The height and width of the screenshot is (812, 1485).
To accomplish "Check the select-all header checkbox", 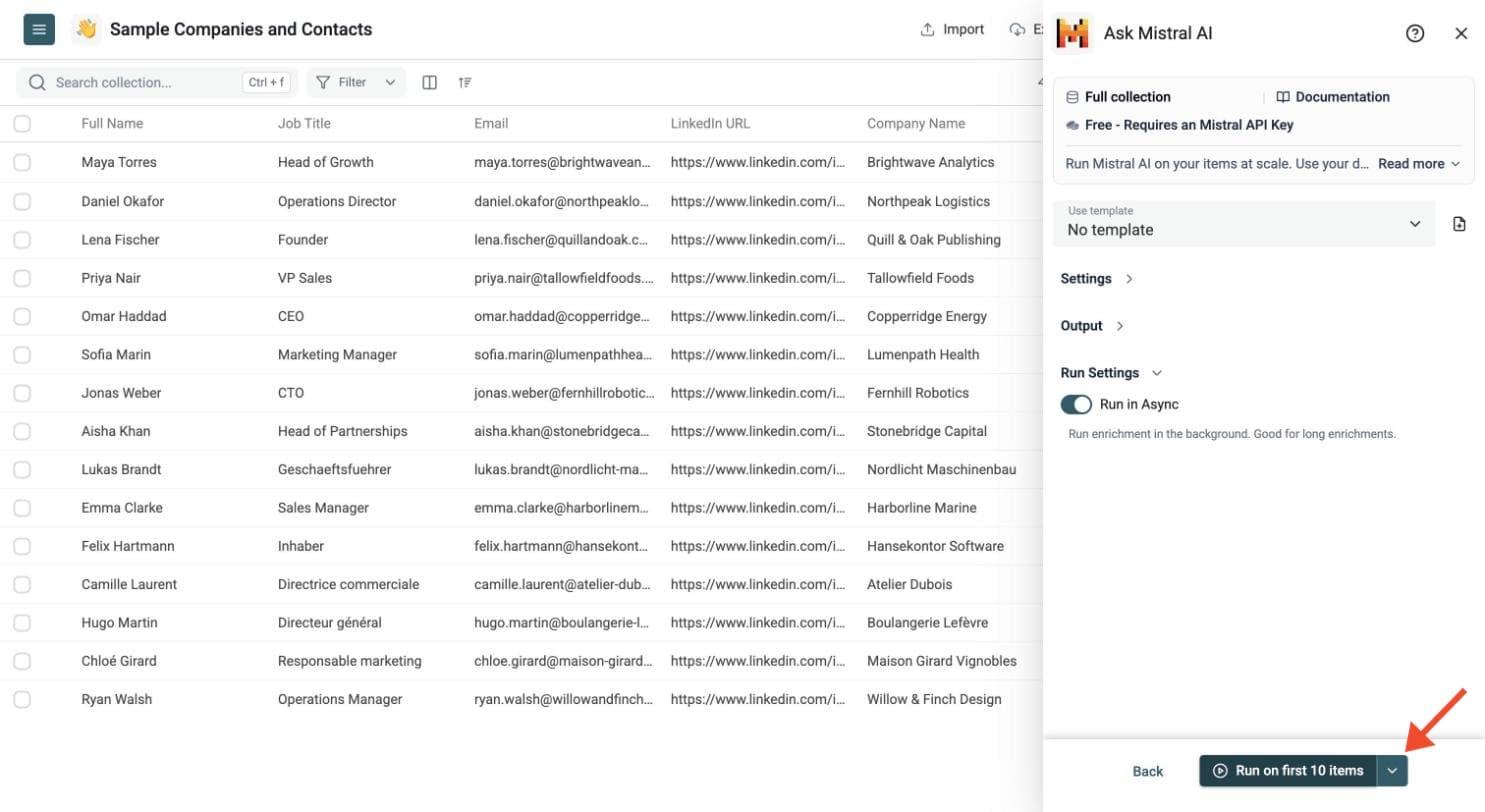I will 22,124.
